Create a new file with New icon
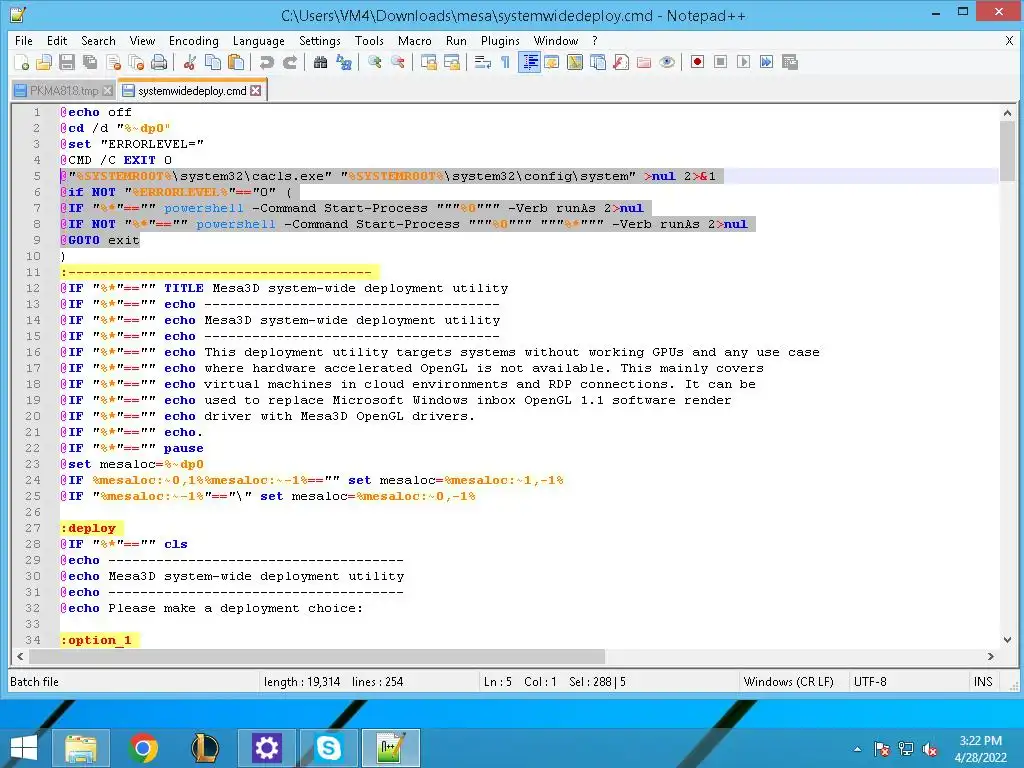Screen dimensions: 1024x768 click(x=21, y=62)
